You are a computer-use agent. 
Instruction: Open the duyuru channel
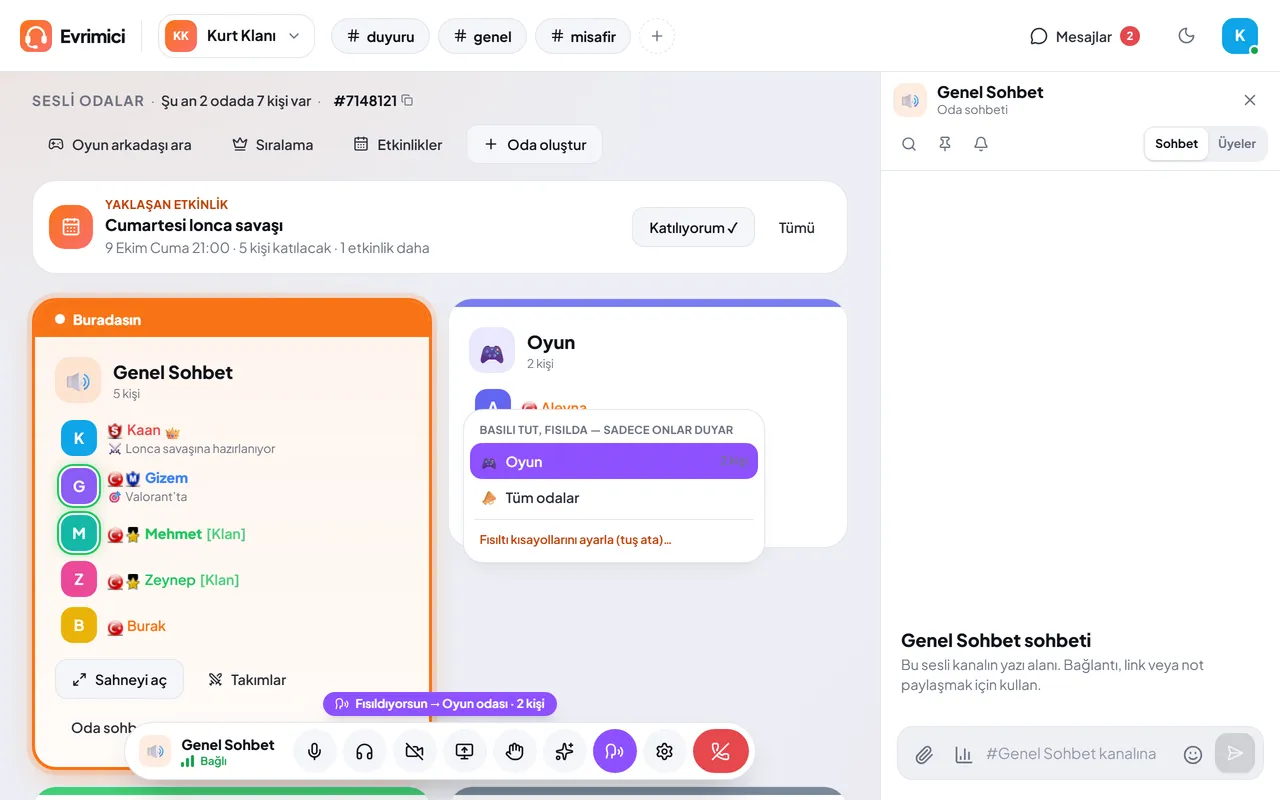[380, 36]
